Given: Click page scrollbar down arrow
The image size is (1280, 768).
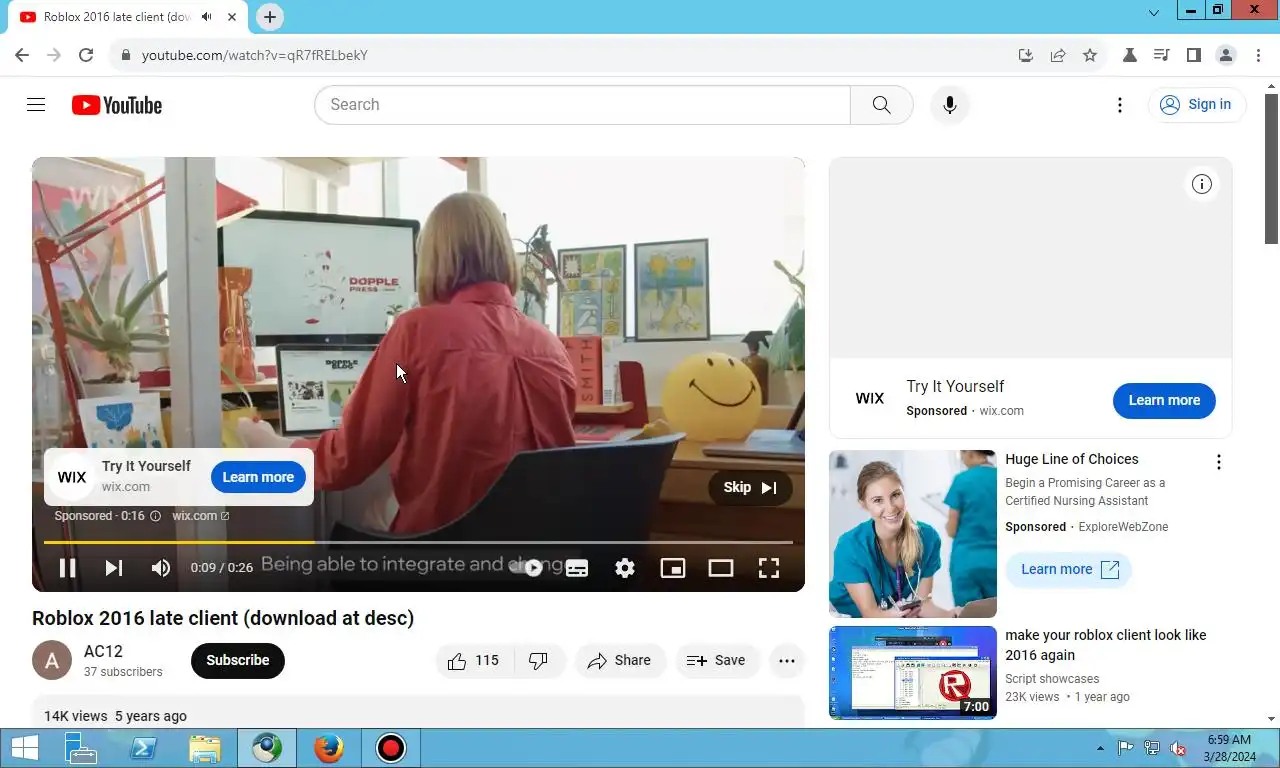Looking at the screenshot, I should (1272, 719).
